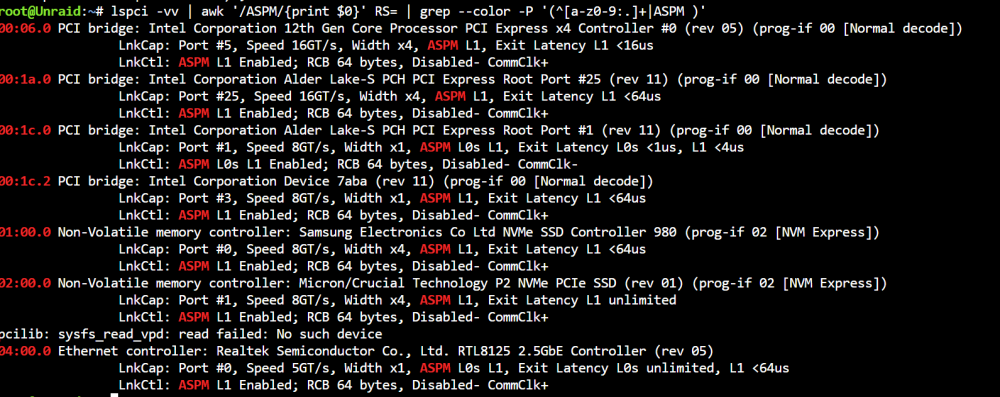This screenshot has width=1000, height=397.
Task: Click the Samsung NVMe SSD Controller 980 text
Action: click(x=490, y=232)
